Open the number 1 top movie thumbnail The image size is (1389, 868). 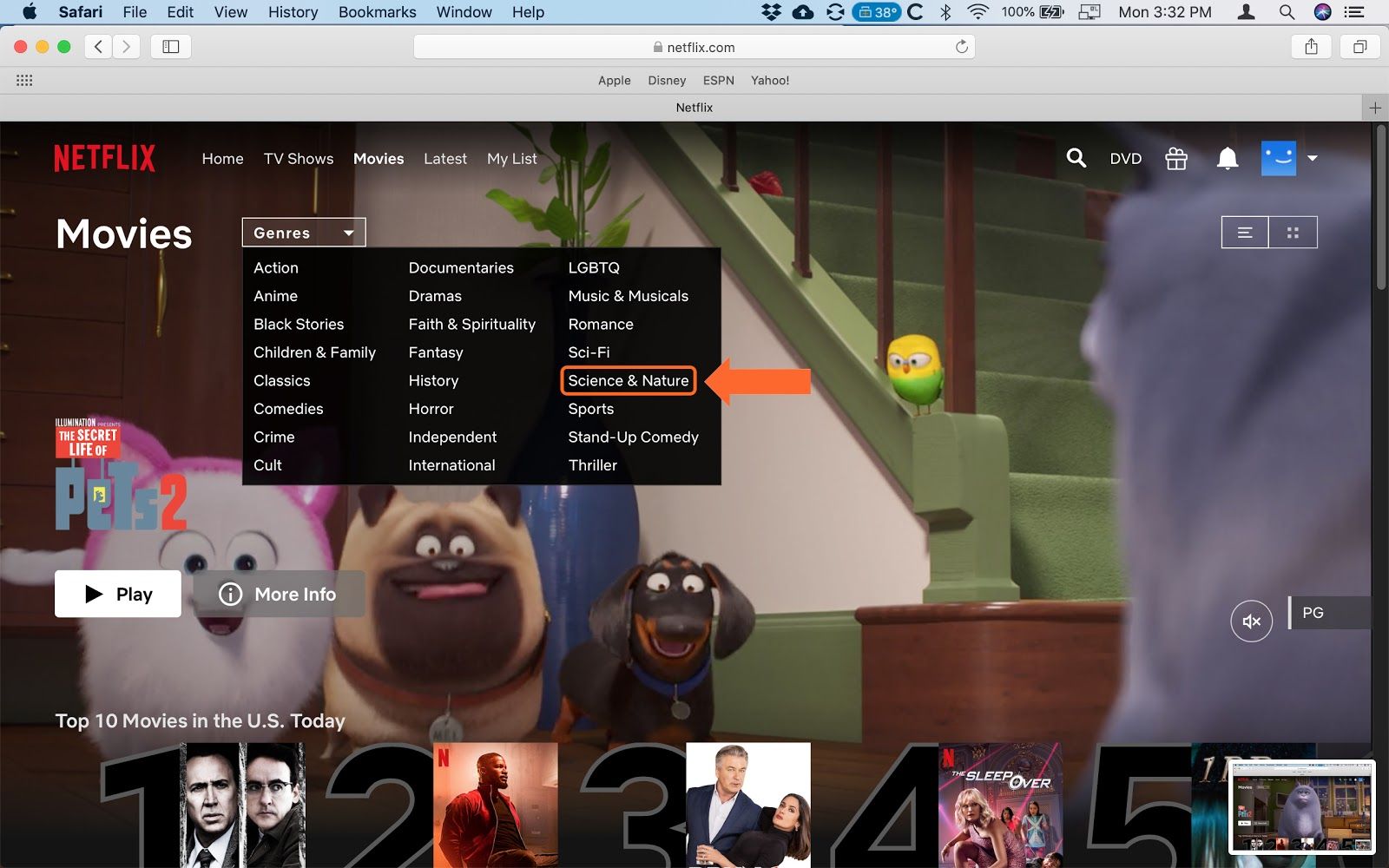[x=242, y=805]
